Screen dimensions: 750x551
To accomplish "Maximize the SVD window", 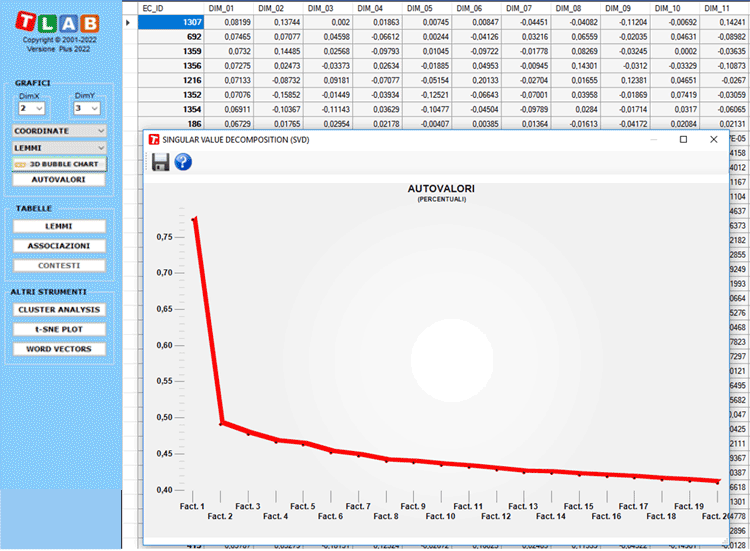I will (x=684, y=140).
